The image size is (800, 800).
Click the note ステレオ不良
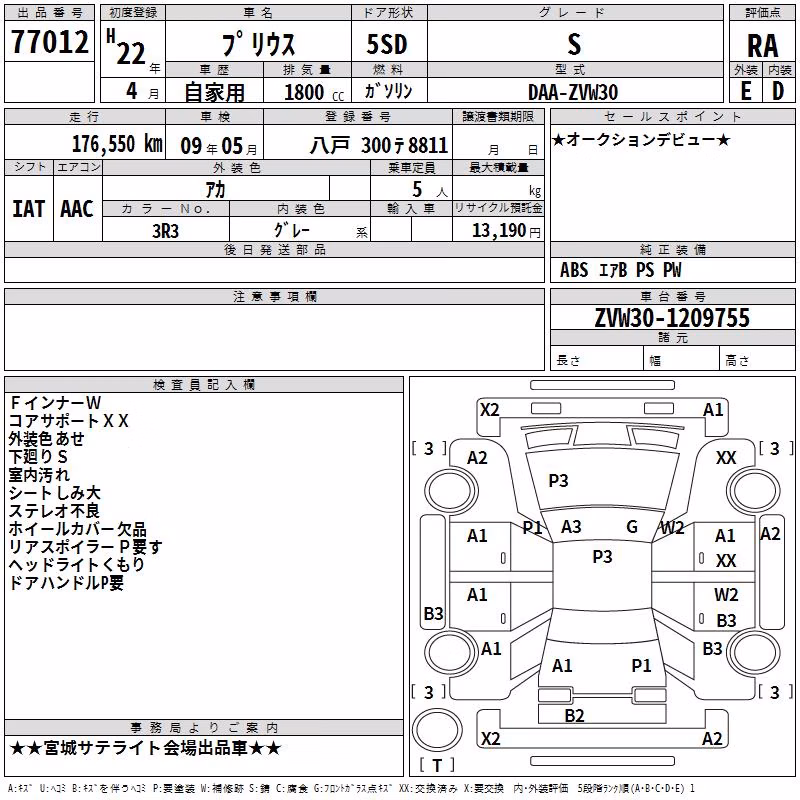point(54,510)
